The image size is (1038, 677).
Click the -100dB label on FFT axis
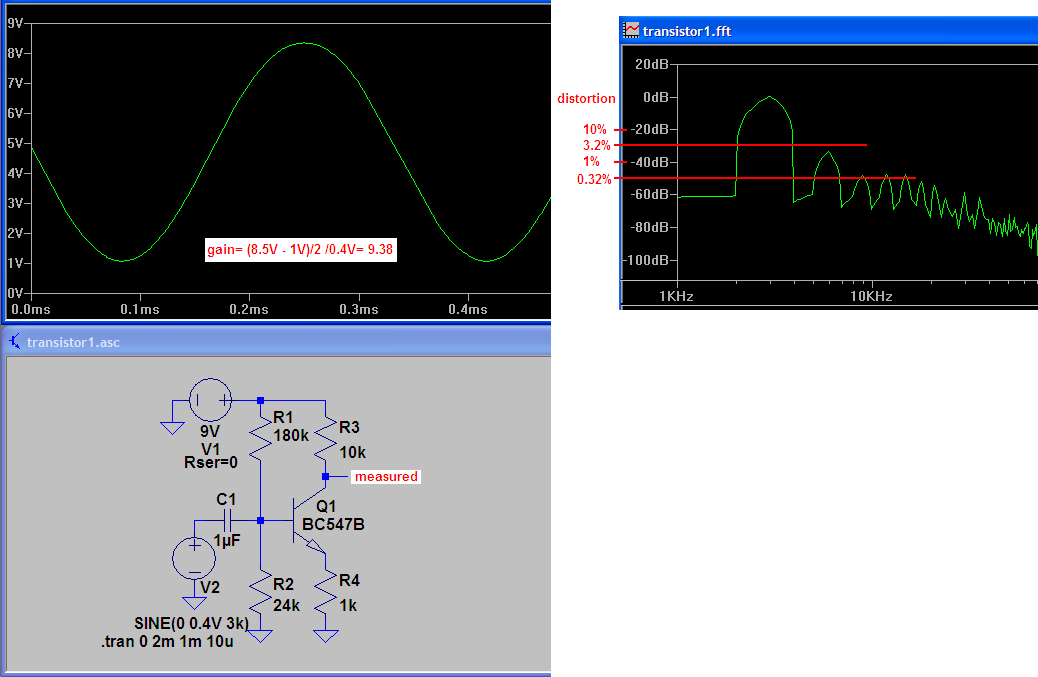645,259
